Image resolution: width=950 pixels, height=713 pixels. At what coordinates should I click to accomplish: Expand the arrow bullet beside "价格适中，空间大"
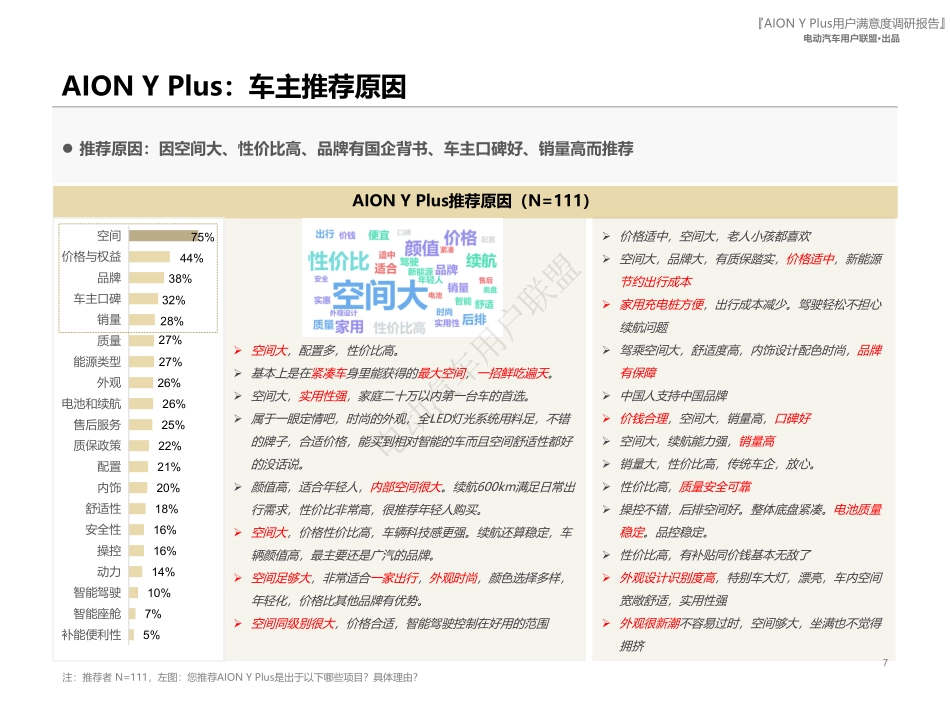pyautogui.click(x=608, y=236)
